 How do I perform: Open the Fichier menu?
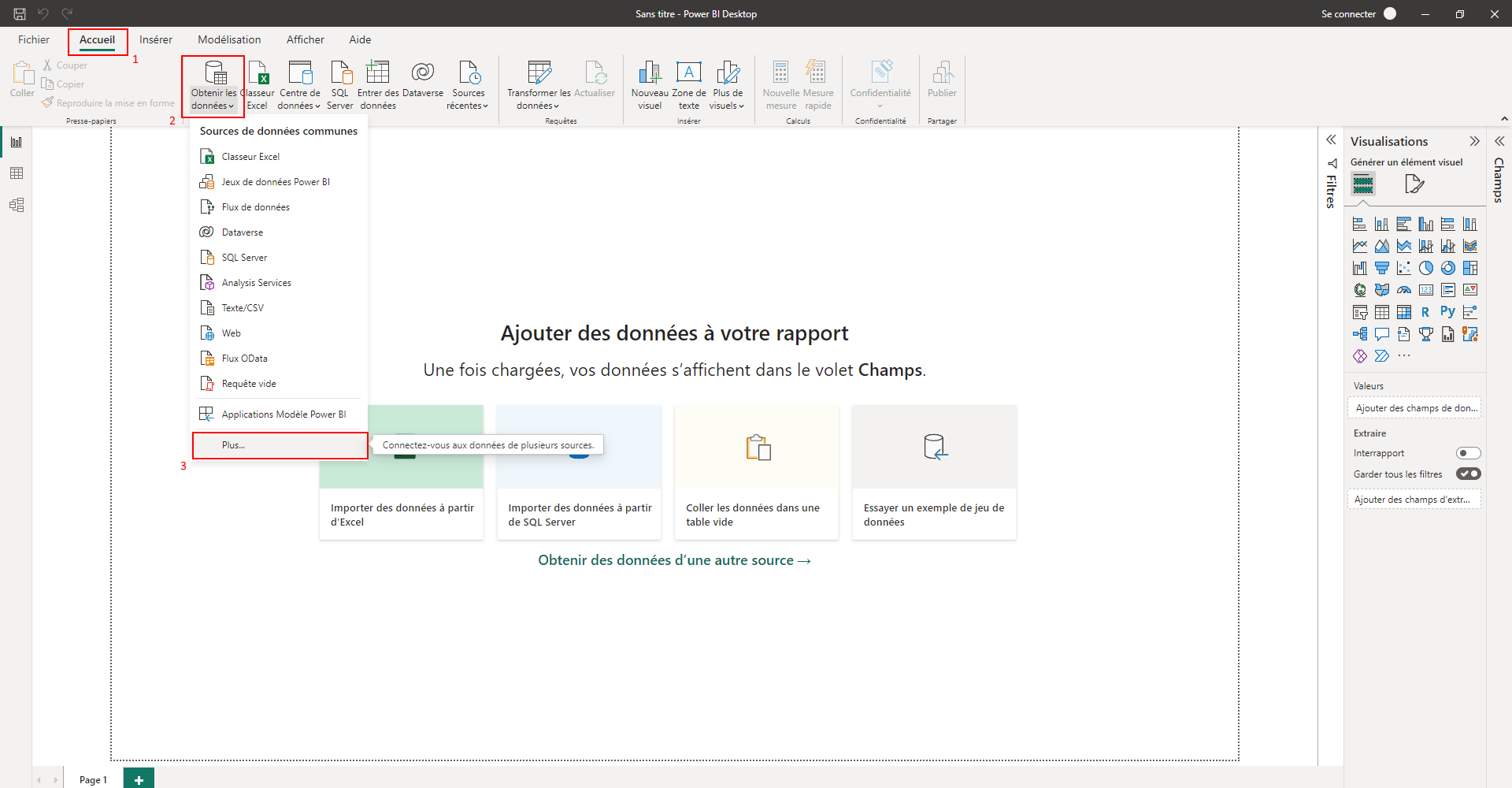[34, 39]
